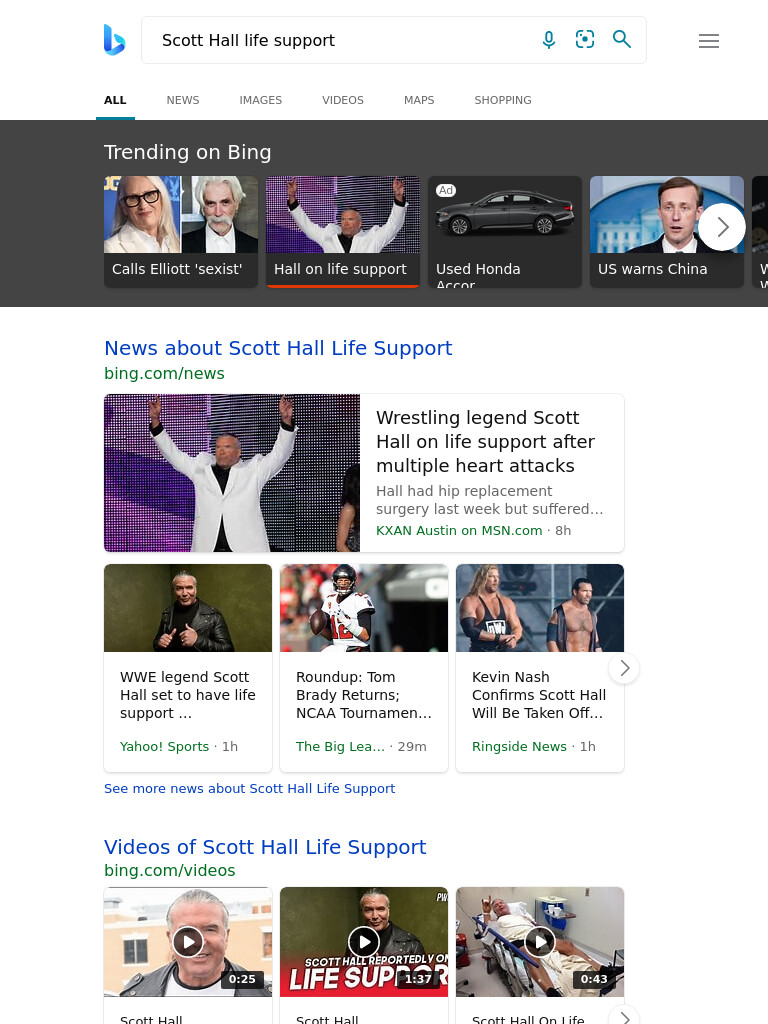The height and width of the screenshot is (1024, 768).
Task: Open the SHOPPING tab
Action: tap(503, 100)
